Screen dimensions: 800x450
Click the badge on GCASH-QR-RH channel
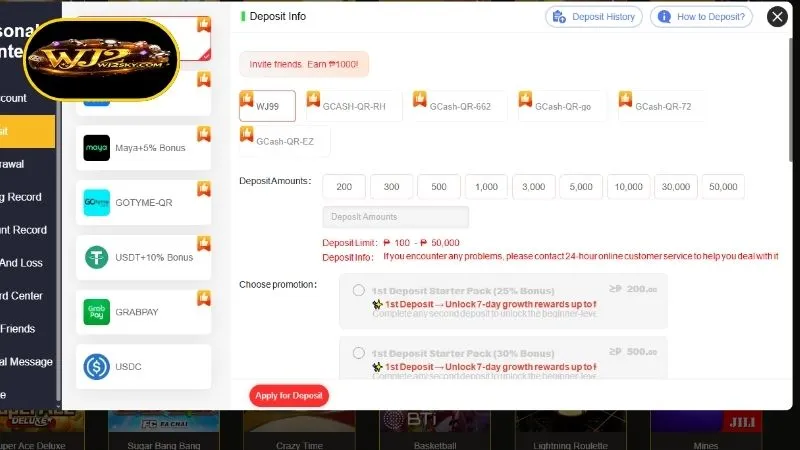coord(313,97)
